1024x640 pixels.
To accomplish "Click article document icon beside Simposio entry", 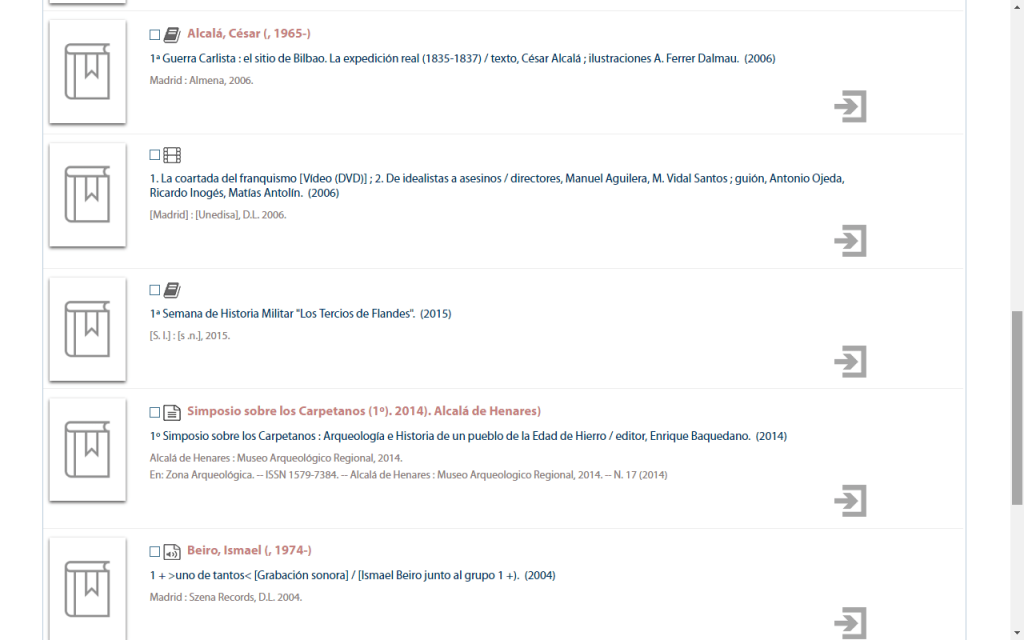I will pos(172,412).
